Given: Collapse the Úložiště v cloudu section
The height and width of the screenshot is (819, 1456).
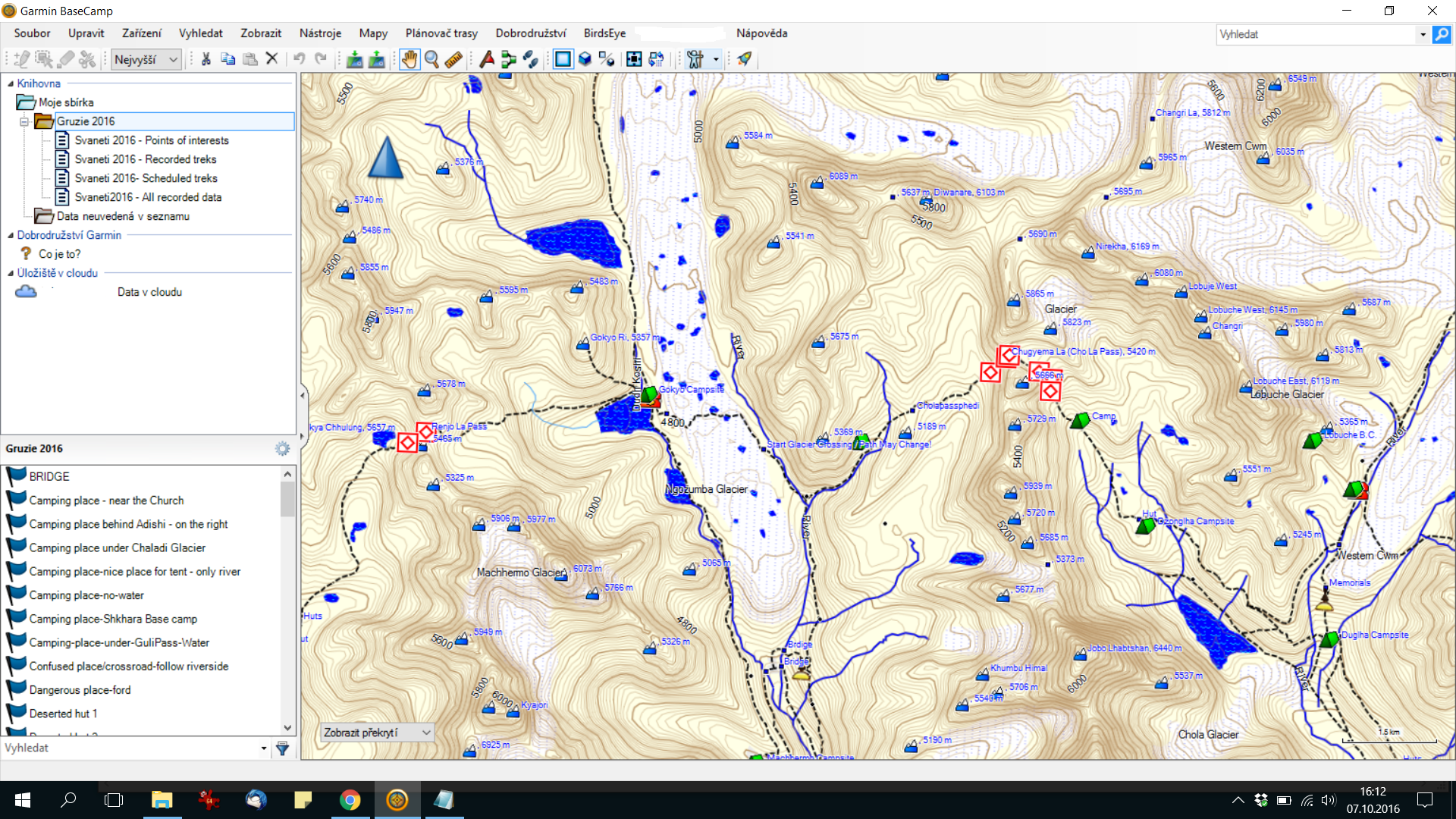Looking at the screenshot, I should point(11,273).
